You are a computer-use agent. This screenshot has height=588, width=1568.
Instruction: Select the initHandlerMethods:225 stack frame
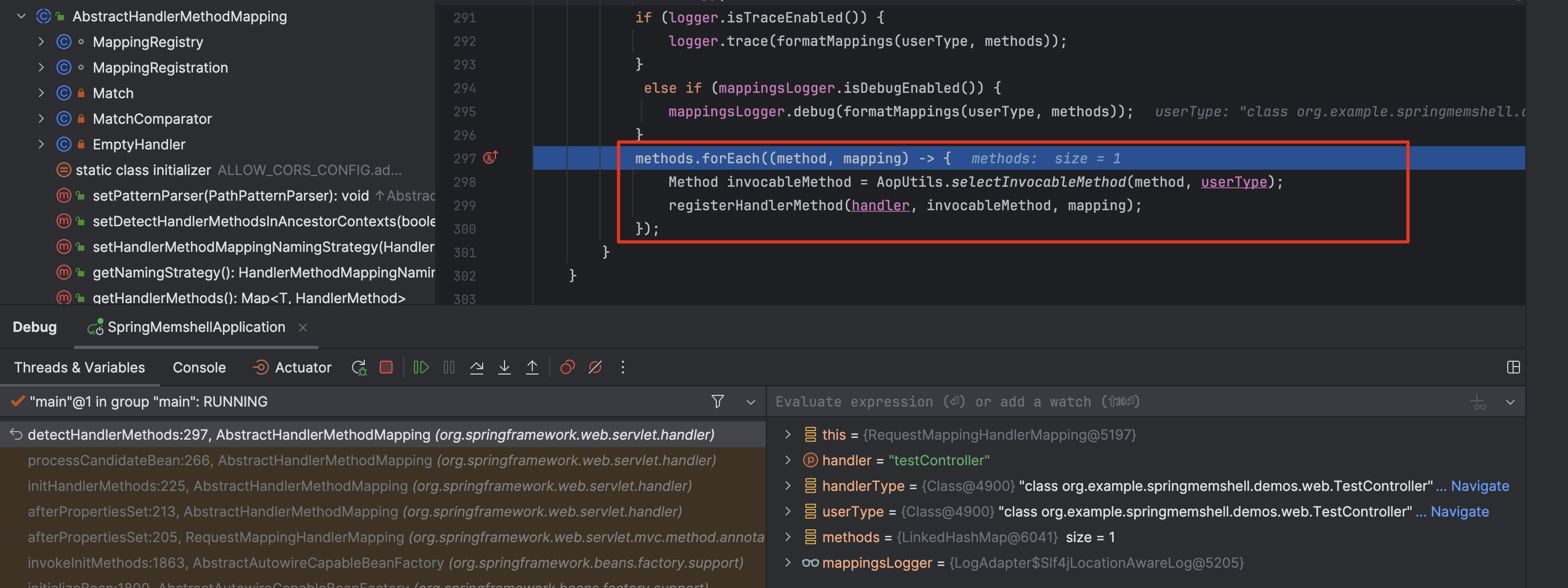tap(383, 486)
